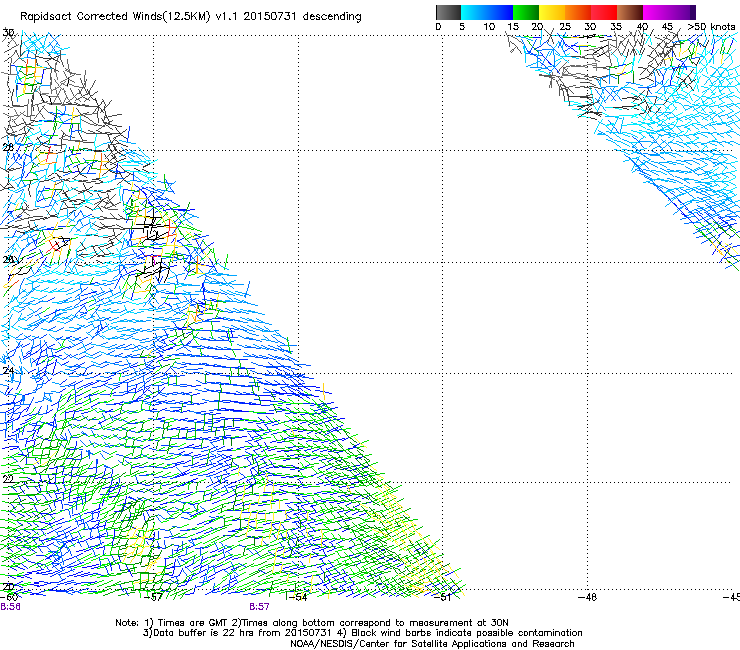Image resolution: width=740 pixels, height=650 pixels.
Task: Click the gray 0-5 knots color swatch
Action: pyautogui.click(x=448, y=12)
